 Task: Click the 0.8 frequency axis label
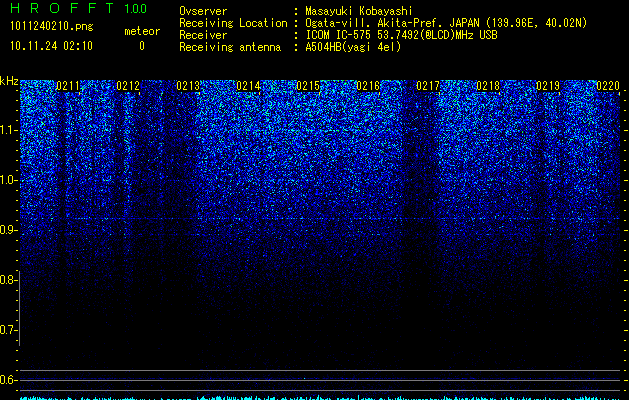tap(7, 280)
